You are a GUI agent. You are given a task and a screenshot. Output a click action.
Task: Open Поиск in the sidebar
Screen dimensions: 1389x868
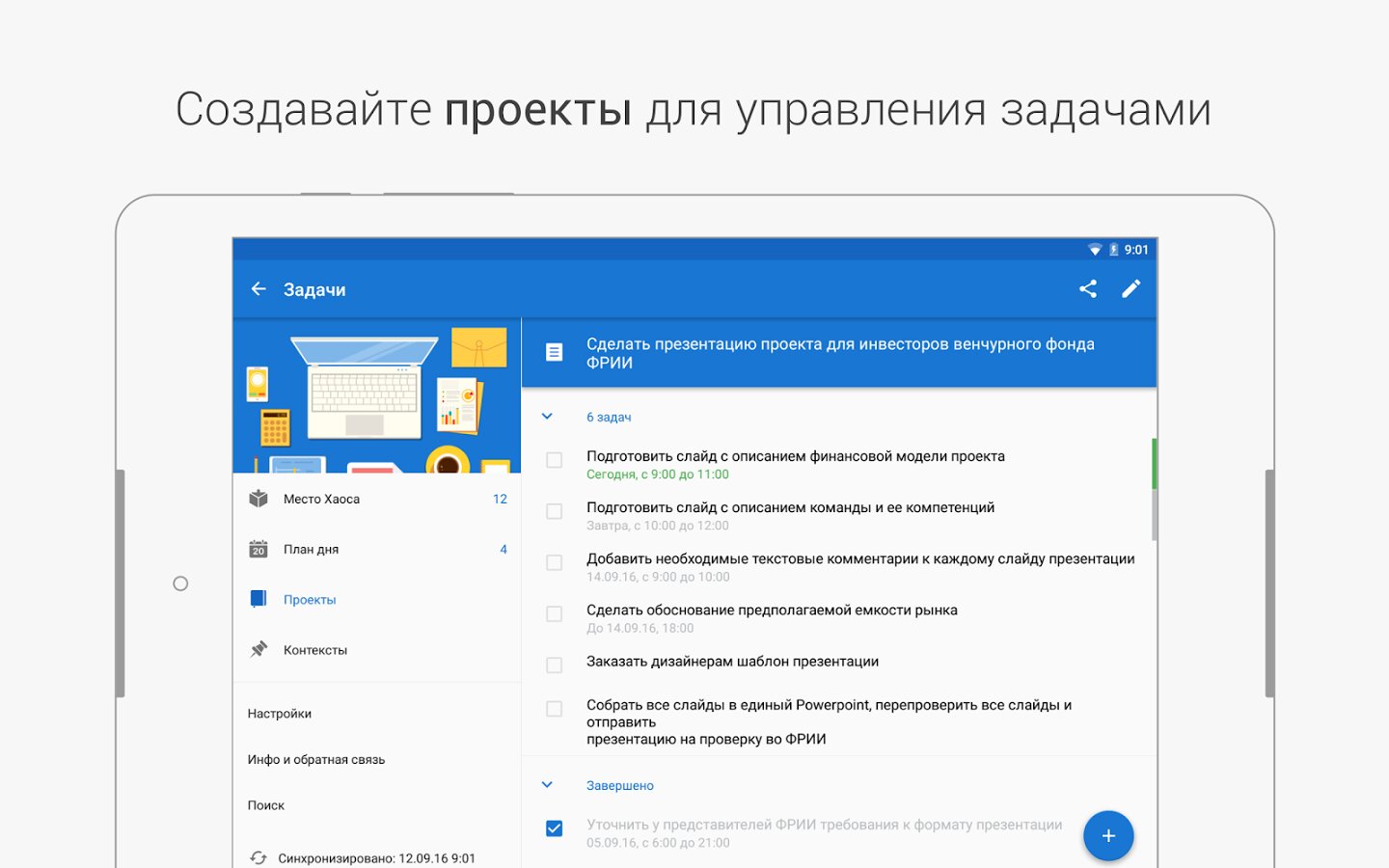[266, 805]
